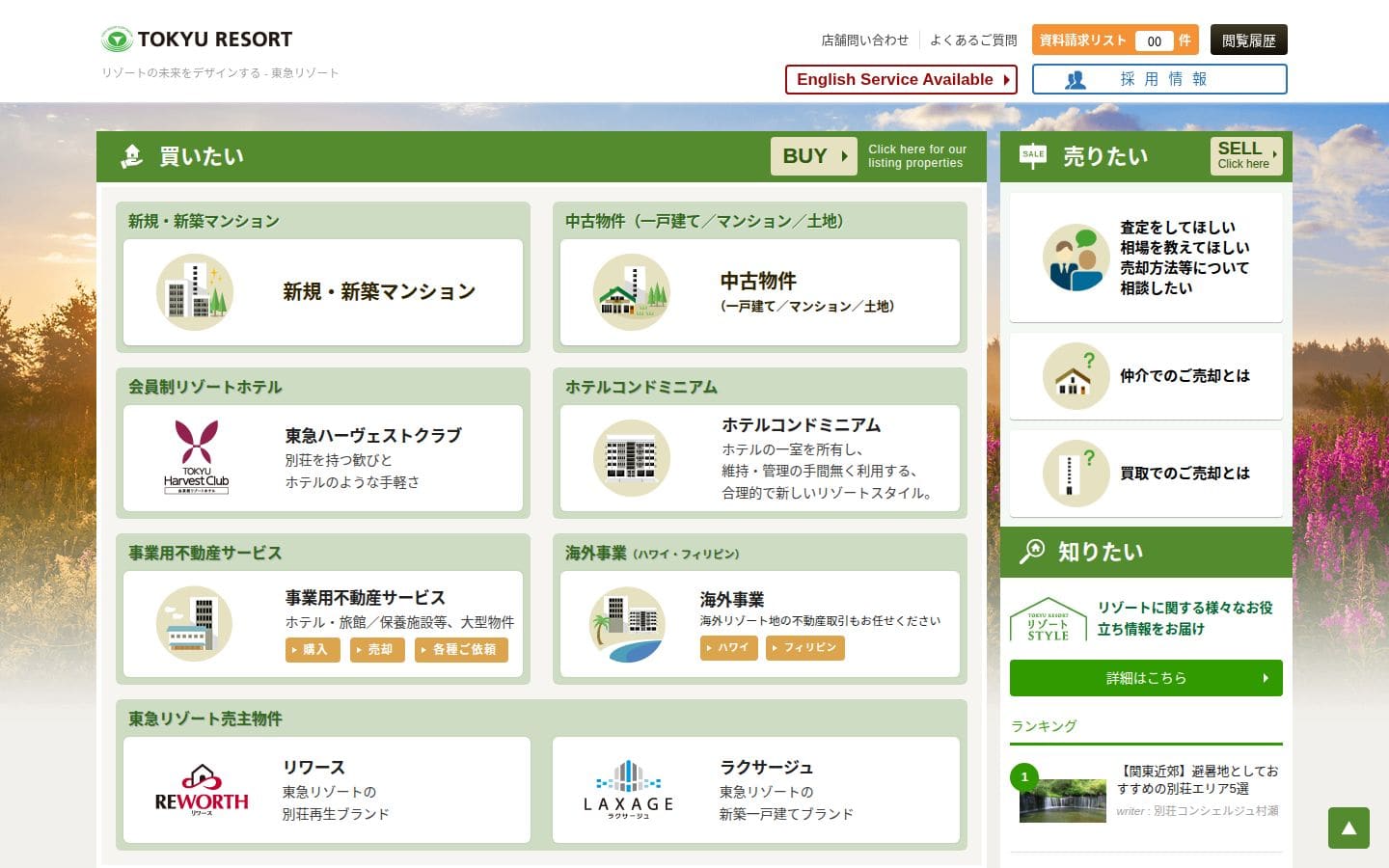Viewport: 1389px width, 868px height.
Task: Open the 中古物件 card text
Action: [807, 292]
